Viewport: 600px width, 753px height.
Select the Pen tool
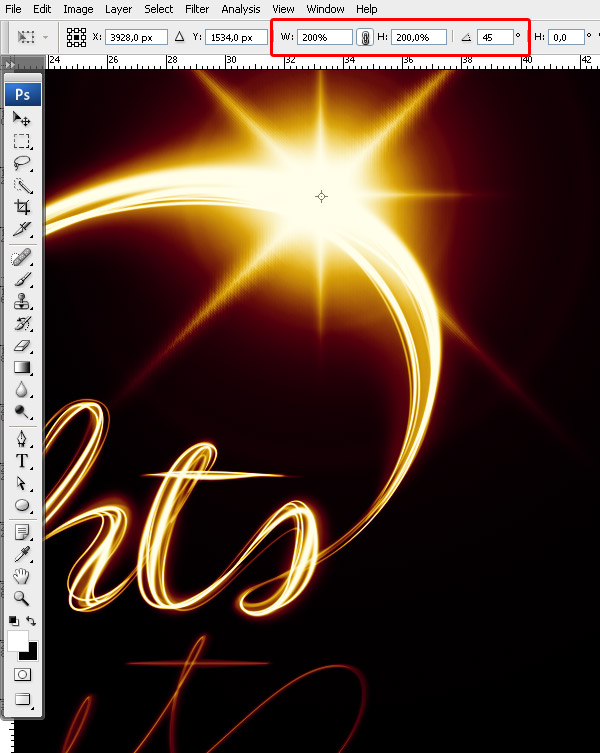[x=22, y=439]
